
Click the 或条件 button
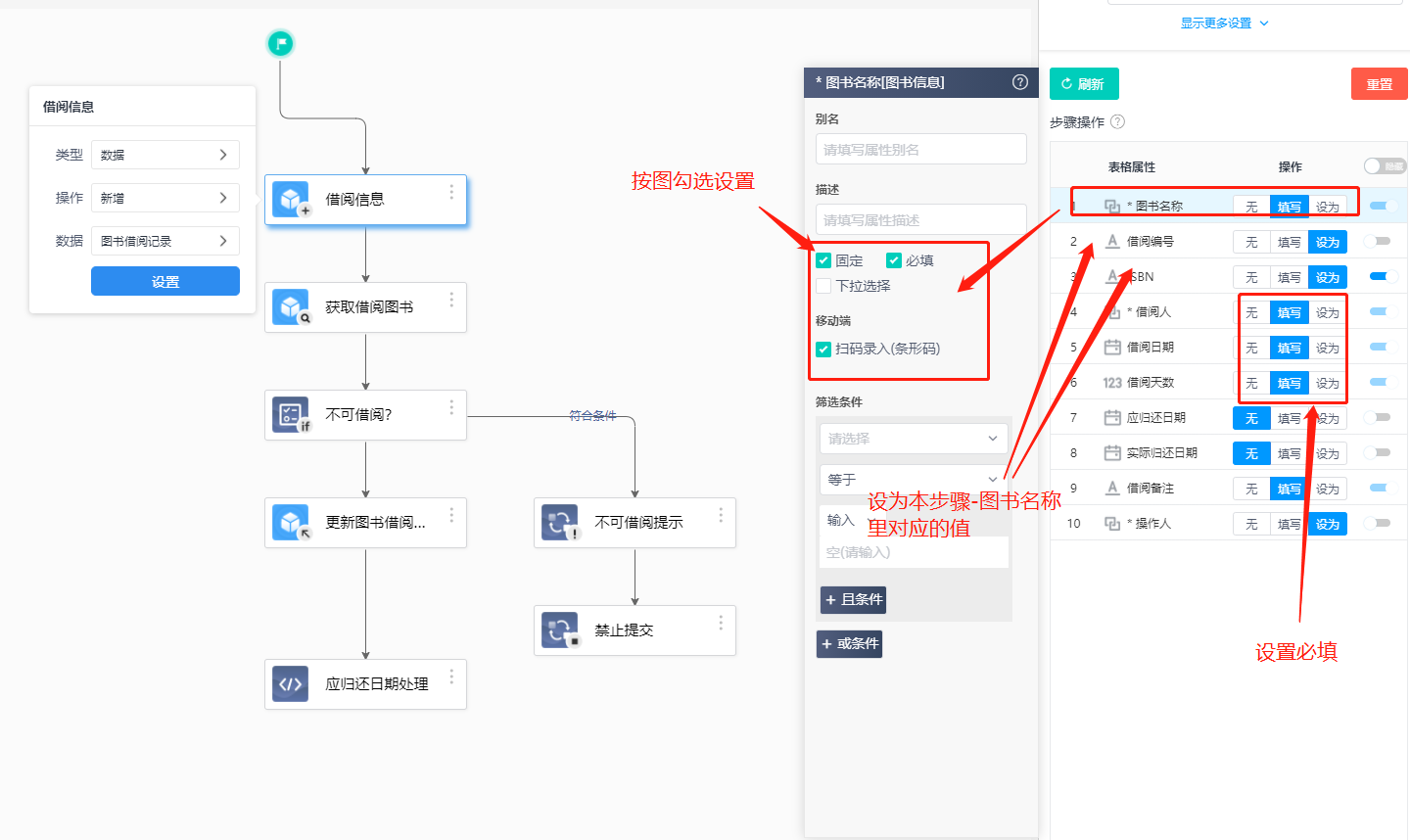tap(850, 643)
